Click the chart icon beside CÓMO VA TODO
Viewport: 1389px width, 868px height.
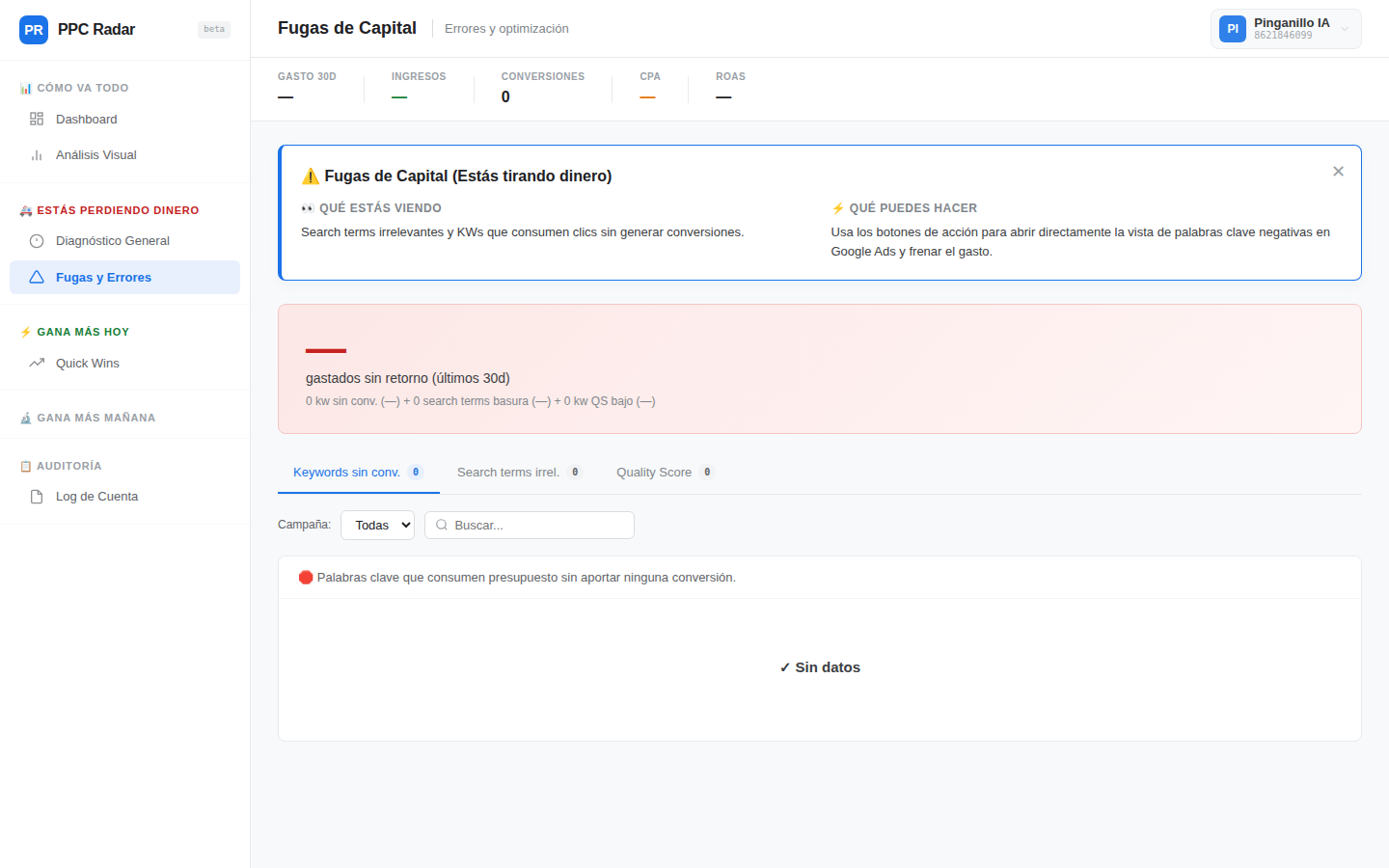coord(26,88)
